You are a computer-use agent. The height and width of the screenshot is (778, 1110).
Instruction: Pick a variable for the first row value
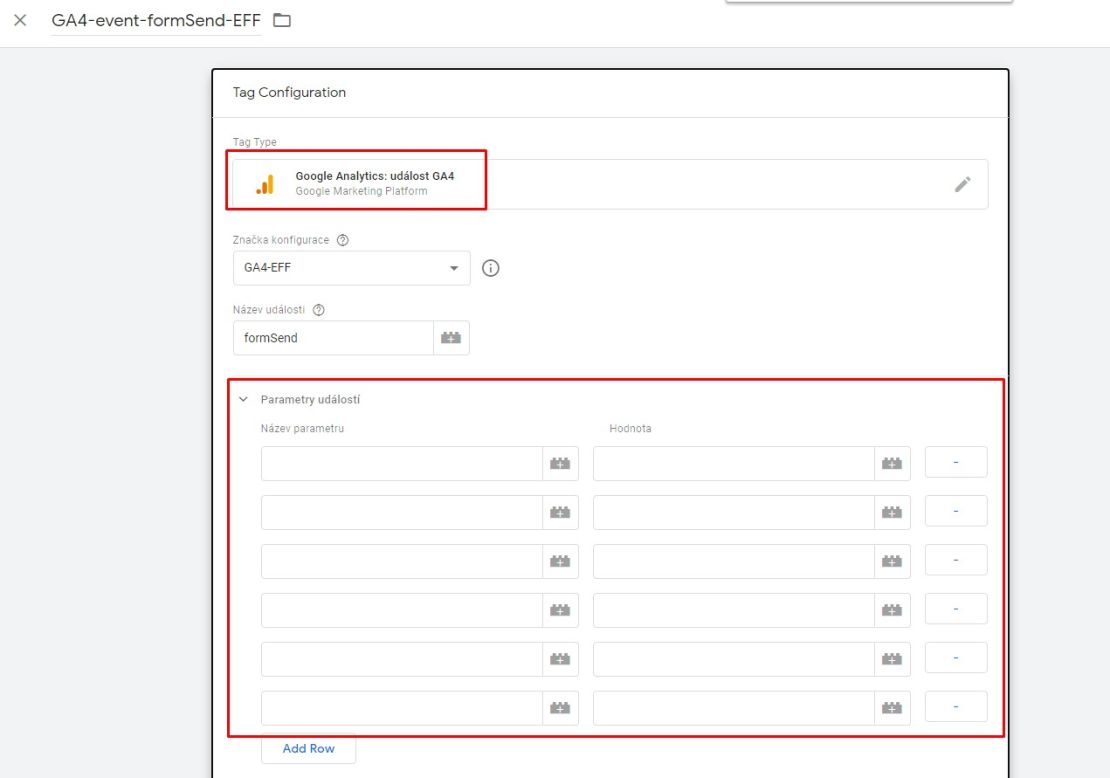pos(892,463)
